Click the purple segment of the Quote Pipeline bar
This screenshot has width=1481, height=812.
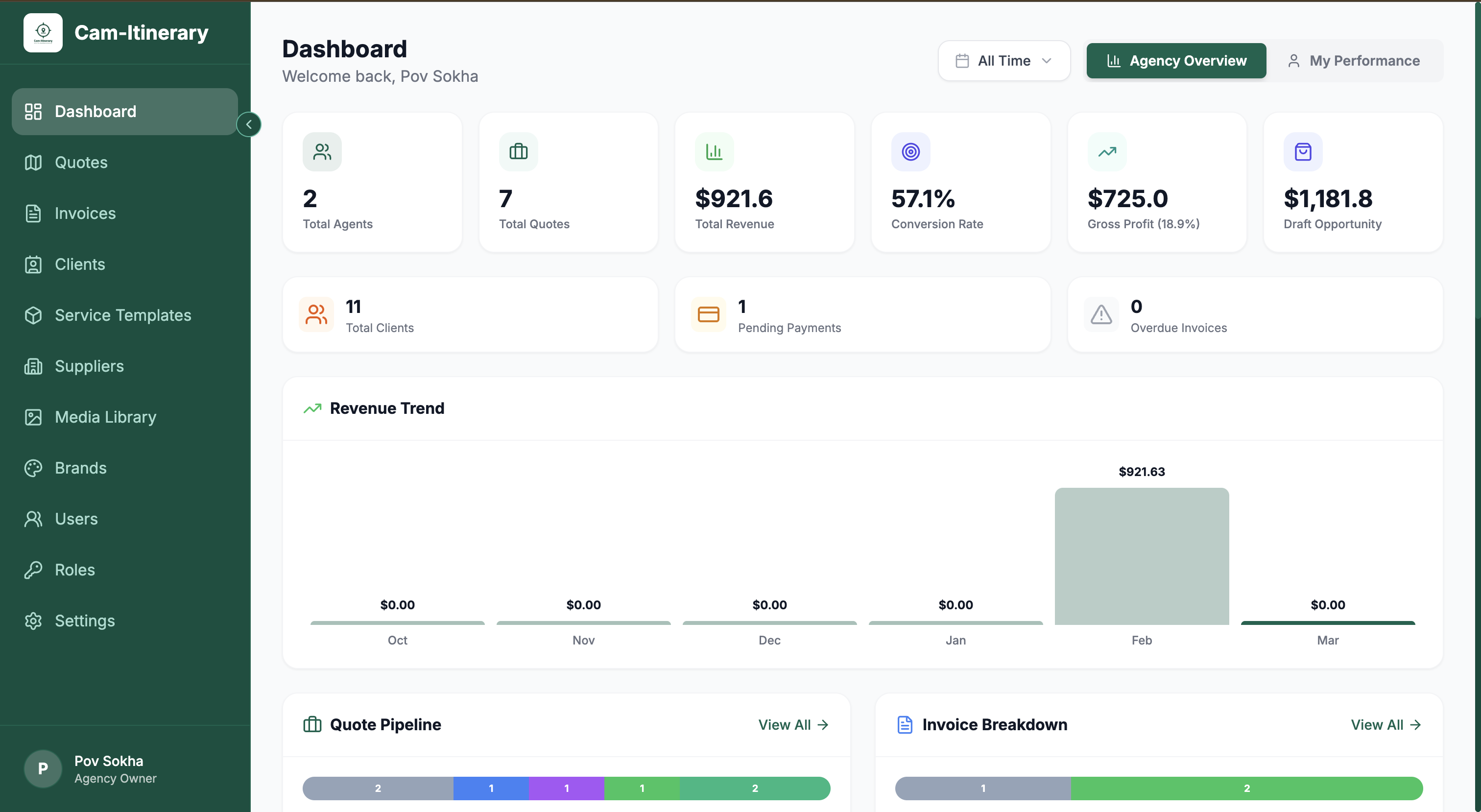tap(566, 788)
